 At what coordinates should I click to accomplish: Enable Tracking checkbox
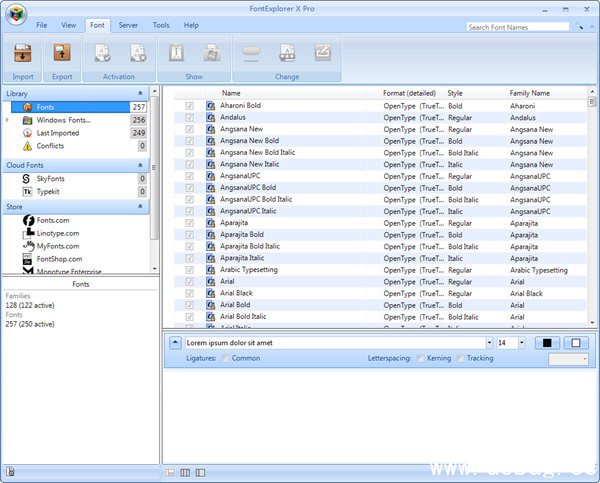pos(460,358)
